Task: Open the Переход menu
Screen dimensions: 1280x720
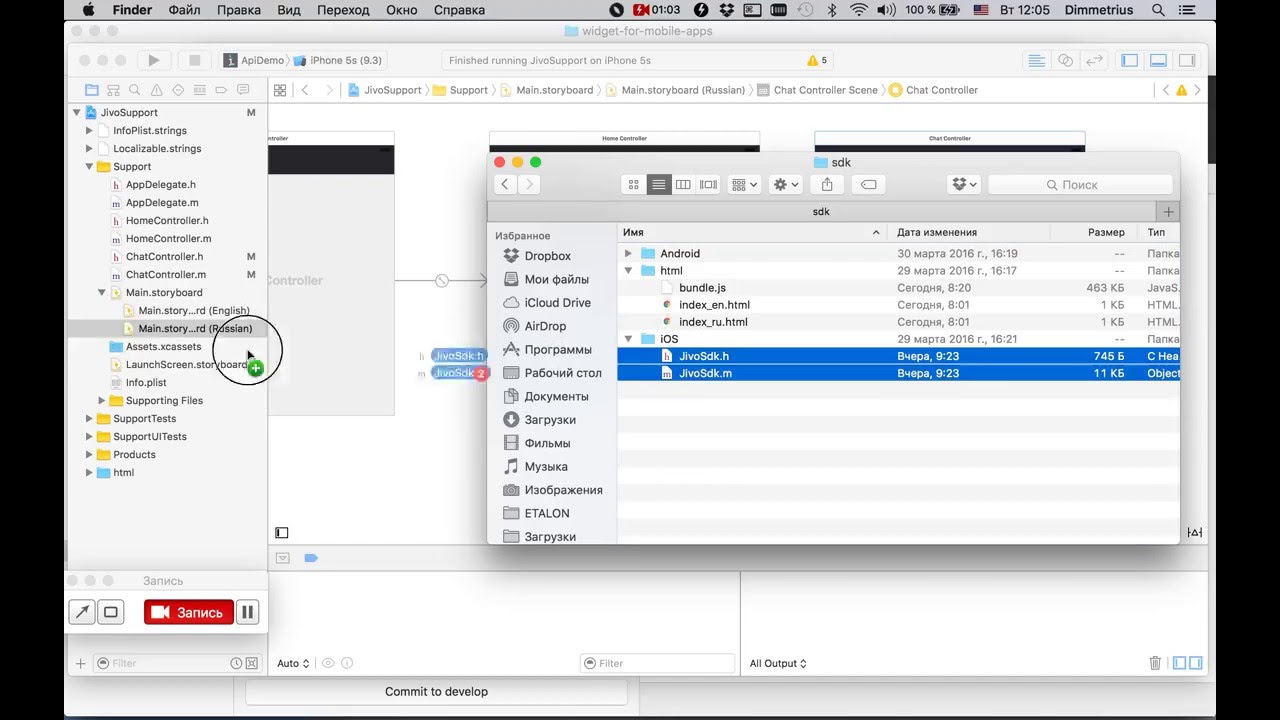Action: [343, 10]
